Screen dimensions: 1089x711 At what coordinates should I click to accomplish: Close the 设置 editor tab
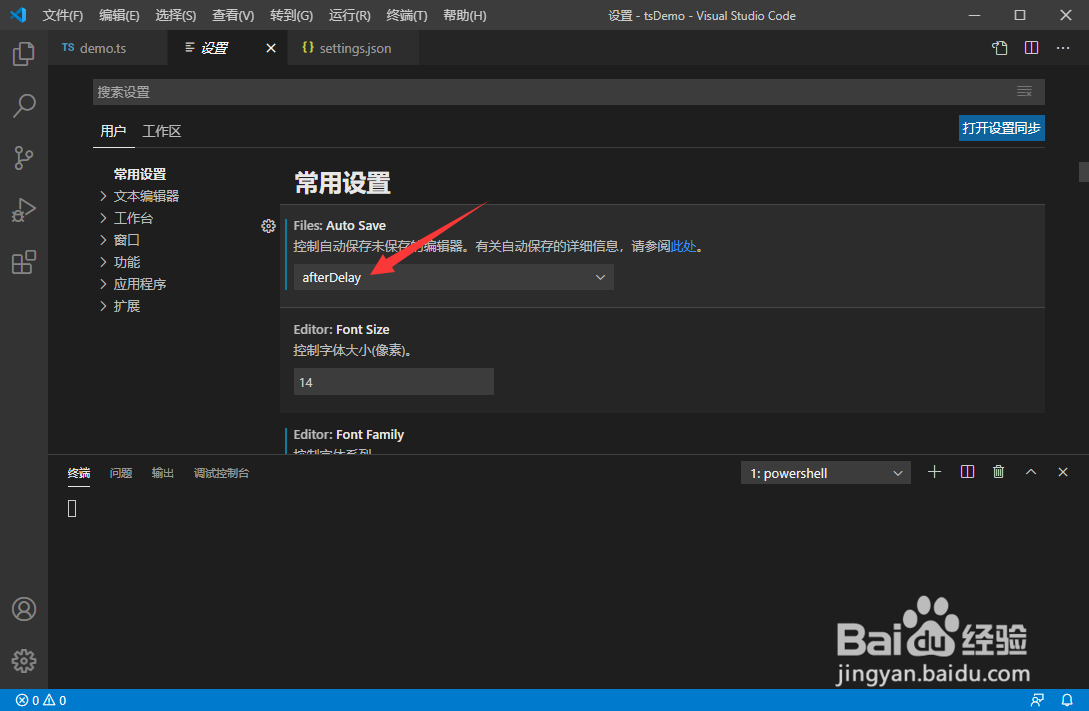click(271, 48)
